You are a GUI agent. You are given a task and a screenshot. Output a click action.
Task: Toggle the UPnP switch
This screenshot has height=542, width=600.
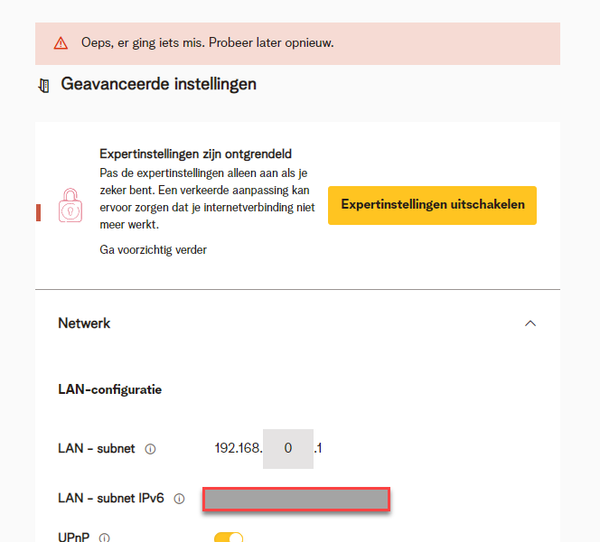(228, 538)
